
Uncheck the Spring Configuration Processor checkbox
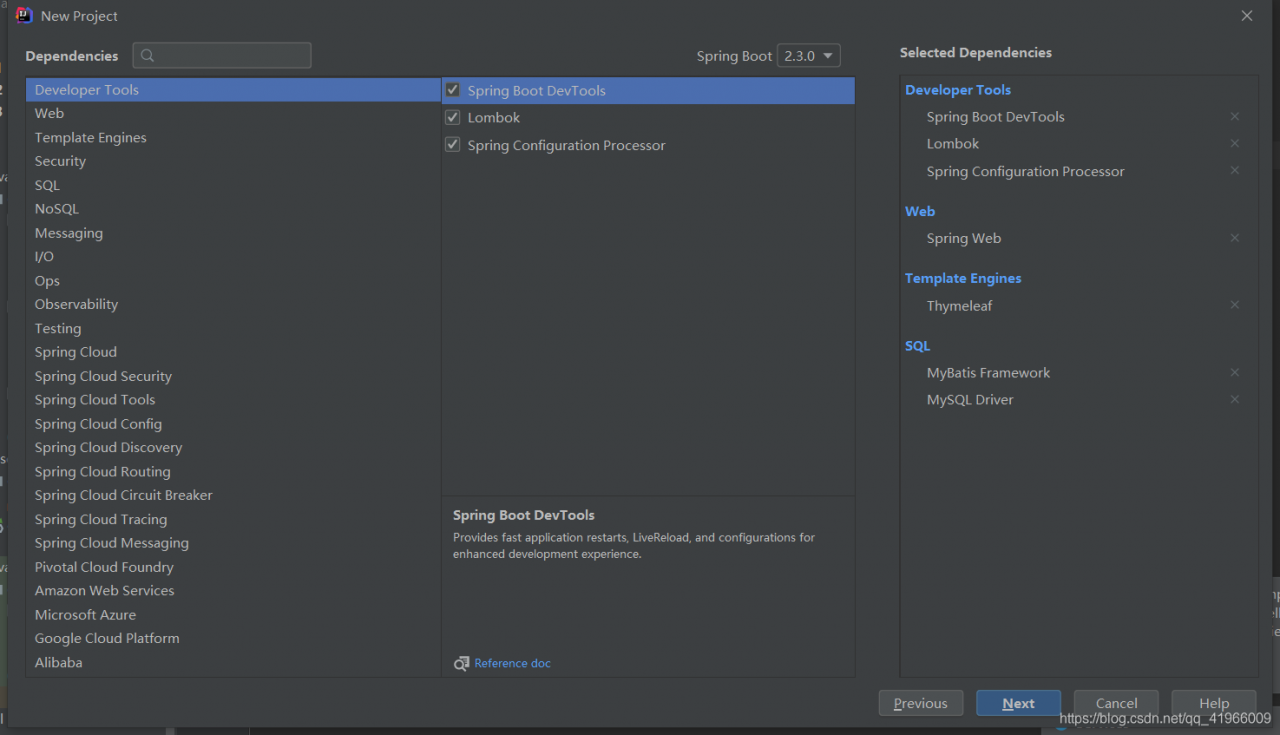453,145
